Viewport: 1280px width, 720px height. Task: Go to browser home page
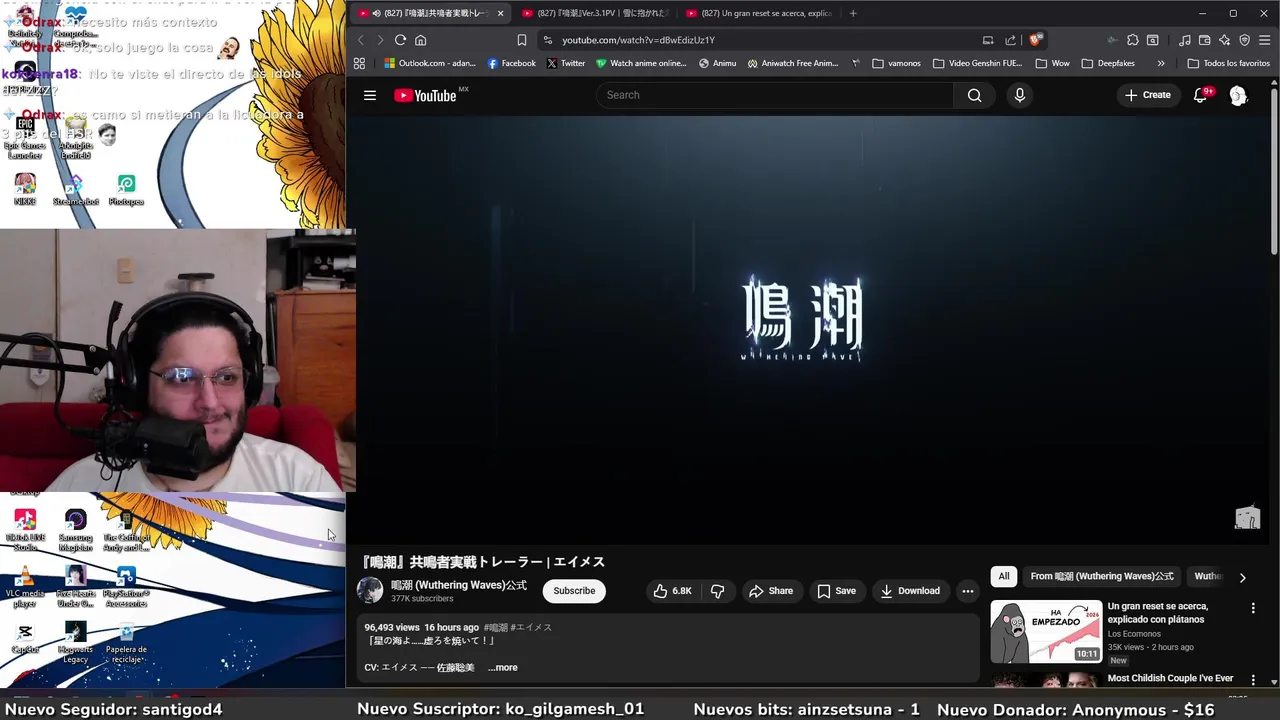pyautogui.click(x=421, y=40)
